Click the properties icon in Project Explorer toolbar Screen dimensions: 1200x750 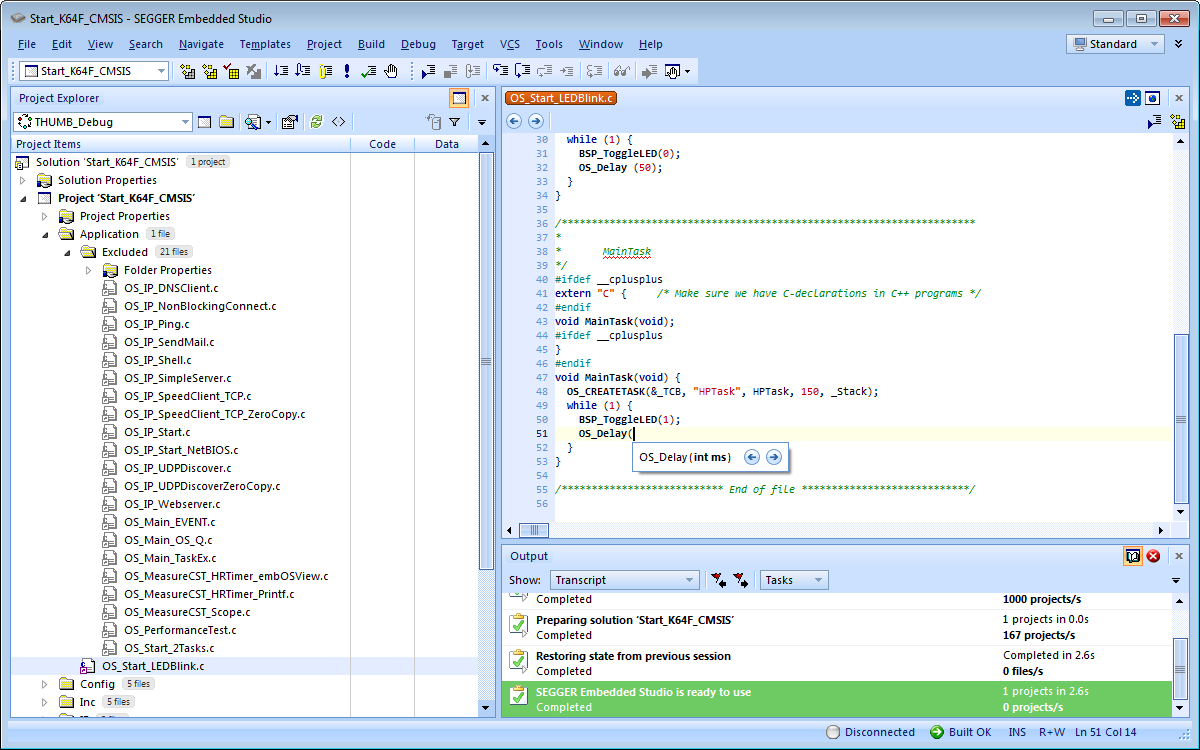coord(290,122)
